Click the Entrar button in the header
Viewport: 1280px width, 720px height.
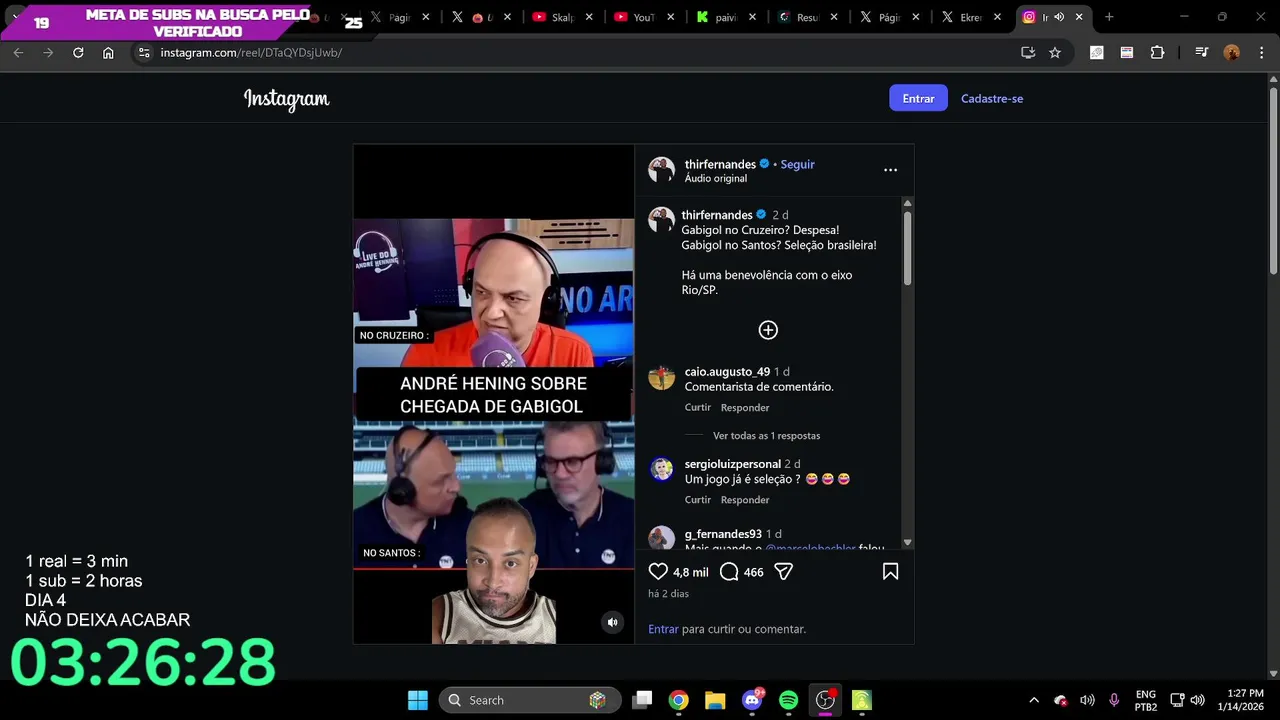coord(918,98)
